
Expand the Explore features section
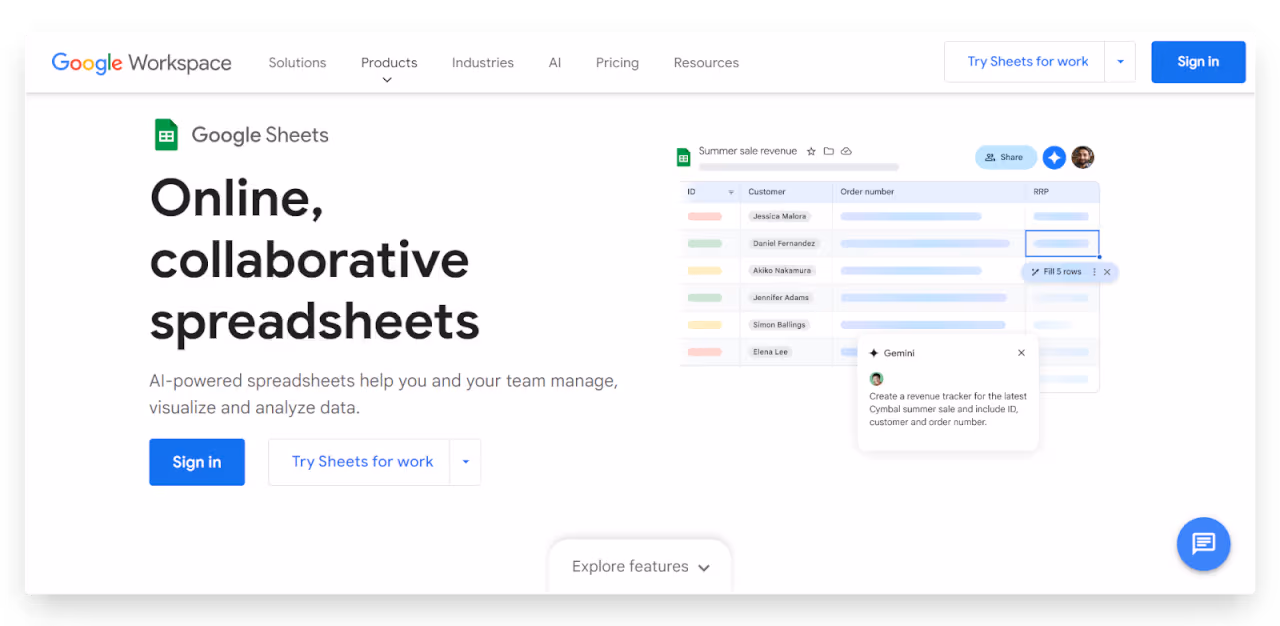point(640,567)
